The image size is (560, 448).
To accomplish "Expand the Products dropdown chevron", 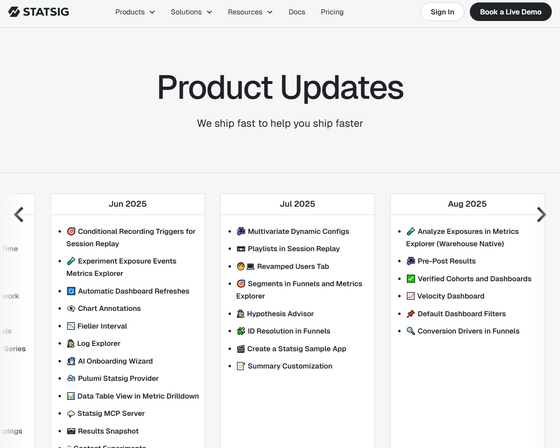I will click(x=152, y=12).
